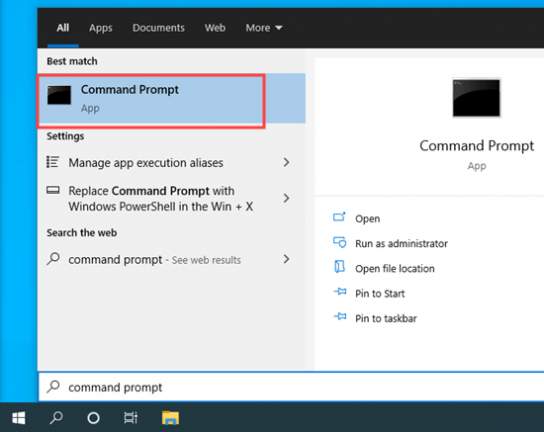Launch File Explorer from the taskbar

pos(170,418)
